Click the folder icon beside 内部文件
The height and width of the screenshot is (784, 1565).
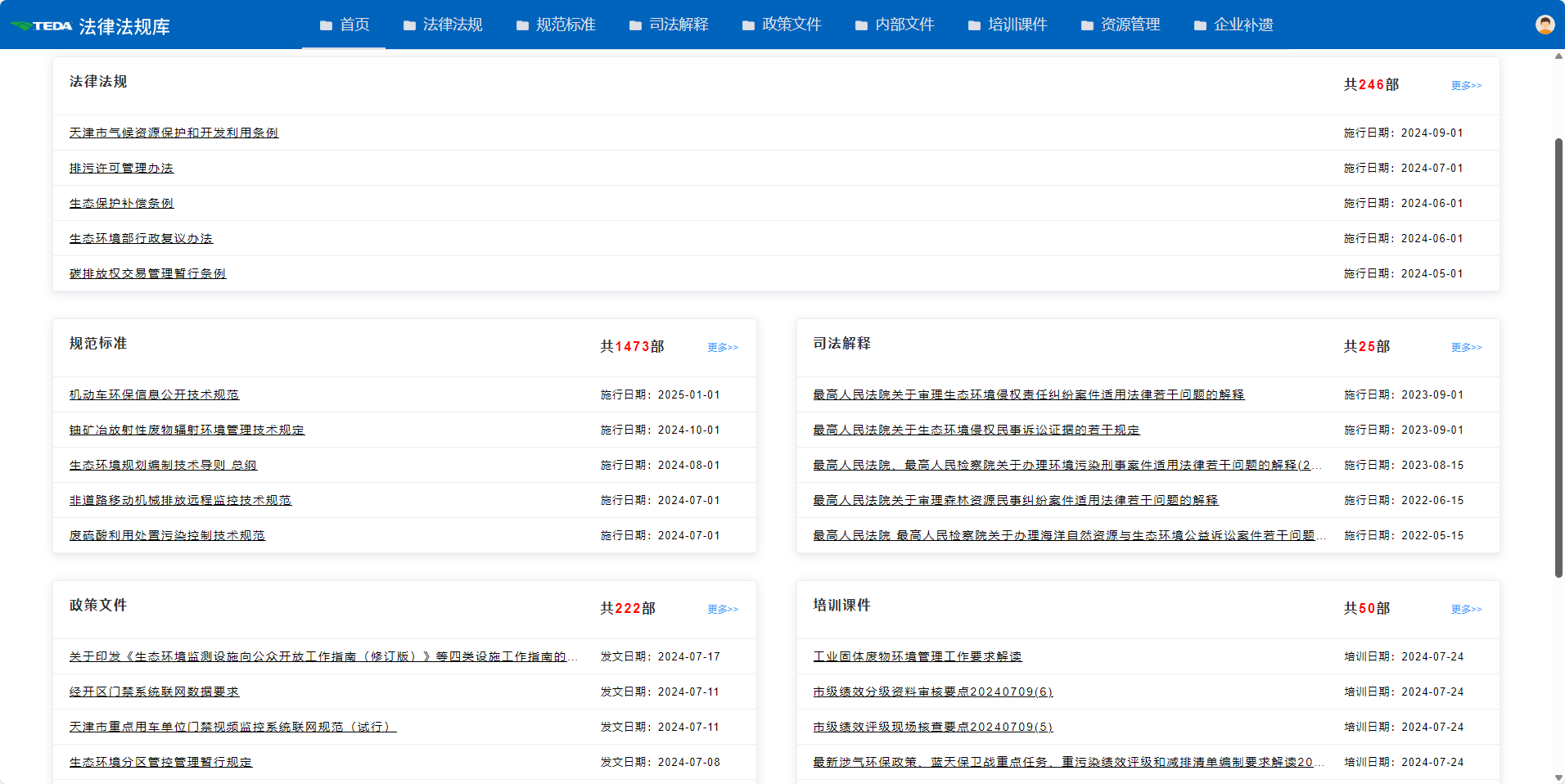click(861, 25)
